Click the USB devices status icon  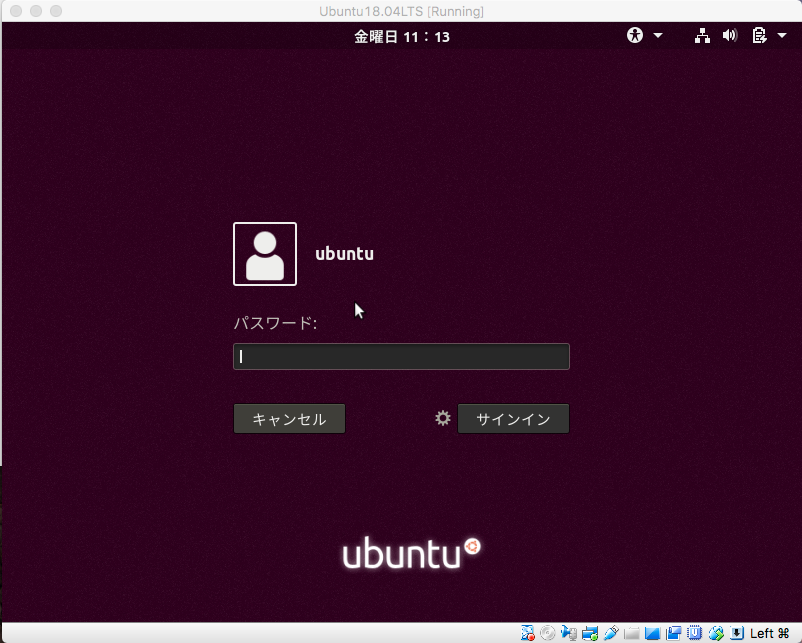(x=611, y=633)
